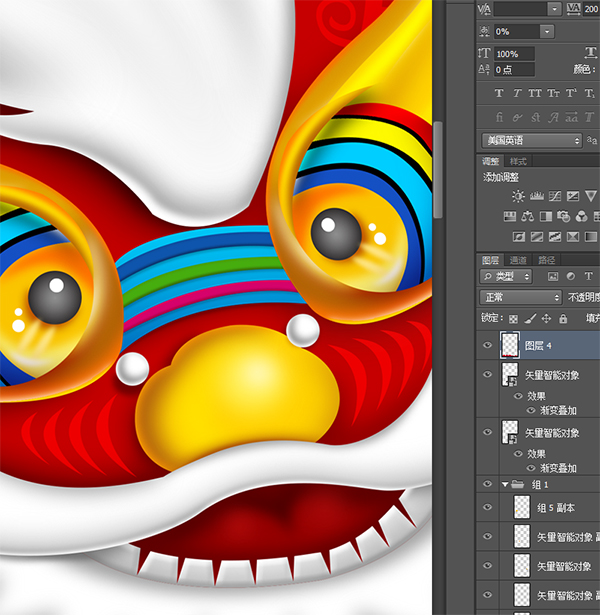Open the 正常 blend mode dropdown
This screenshot has width=600, height=615.
click(521, 298)
